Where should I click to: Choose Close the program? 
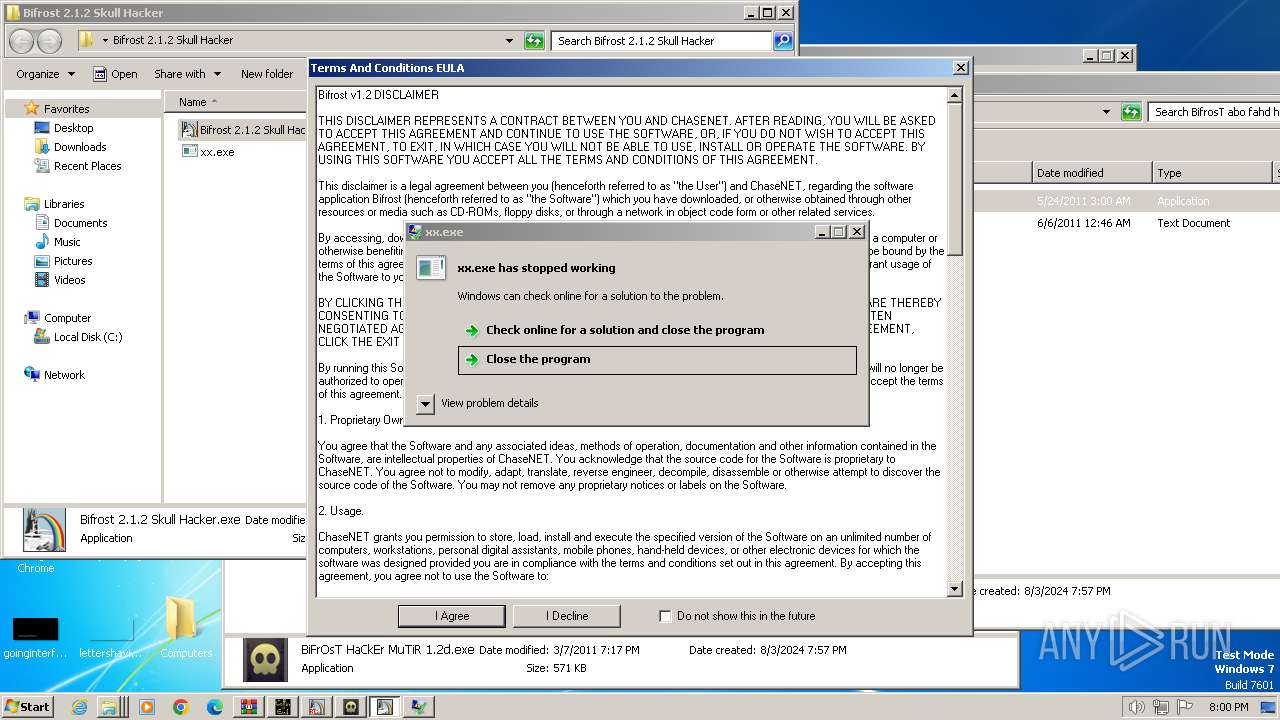click(x=657, y=360)
